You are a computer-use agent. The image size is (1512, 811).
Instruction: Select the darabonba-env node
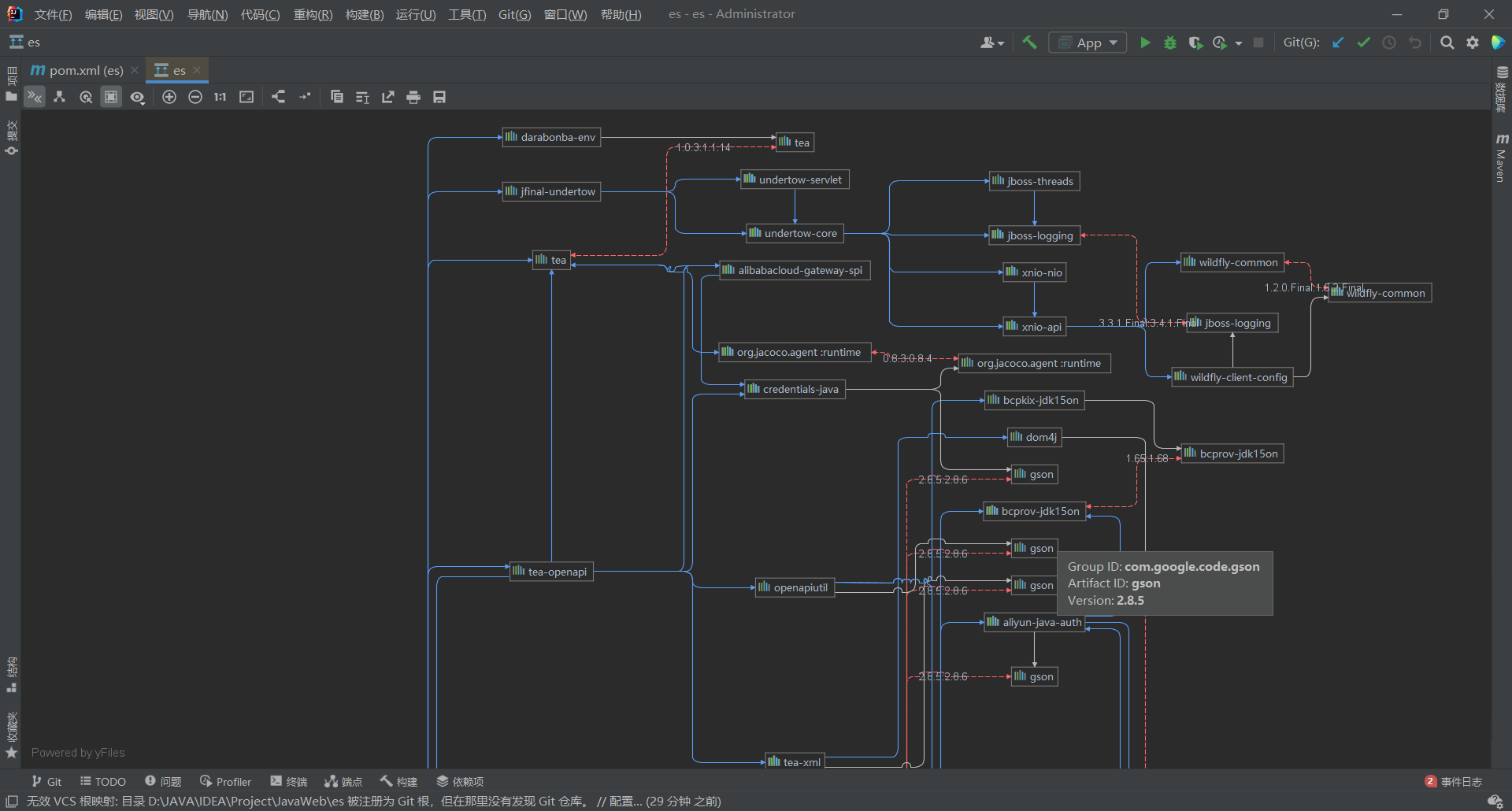pyautogui.click(x=551, y=137)
